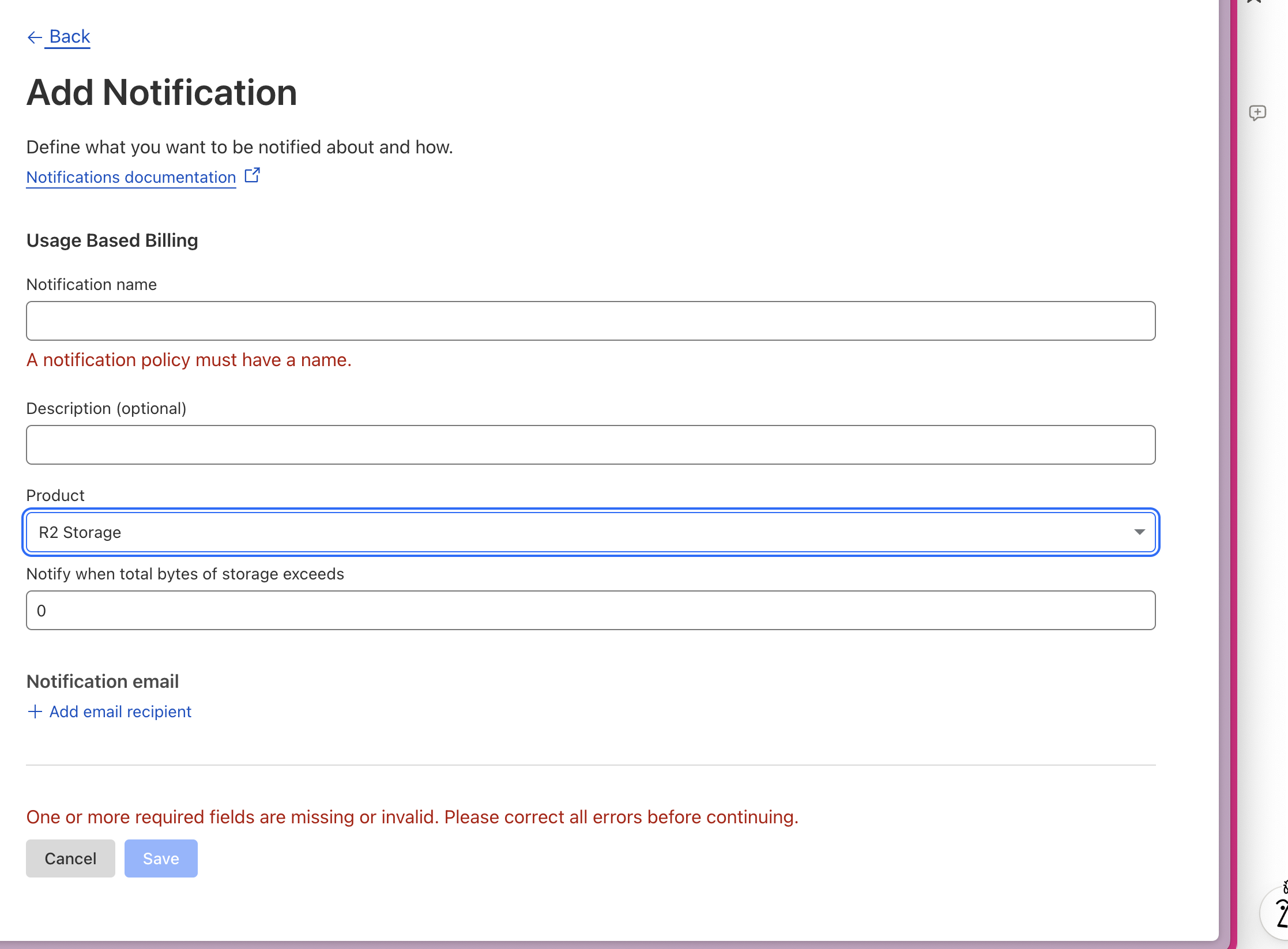Click the Cancel button
Image resolution: width=1288 pixels, height=949 pixels.
click(70, 858)
